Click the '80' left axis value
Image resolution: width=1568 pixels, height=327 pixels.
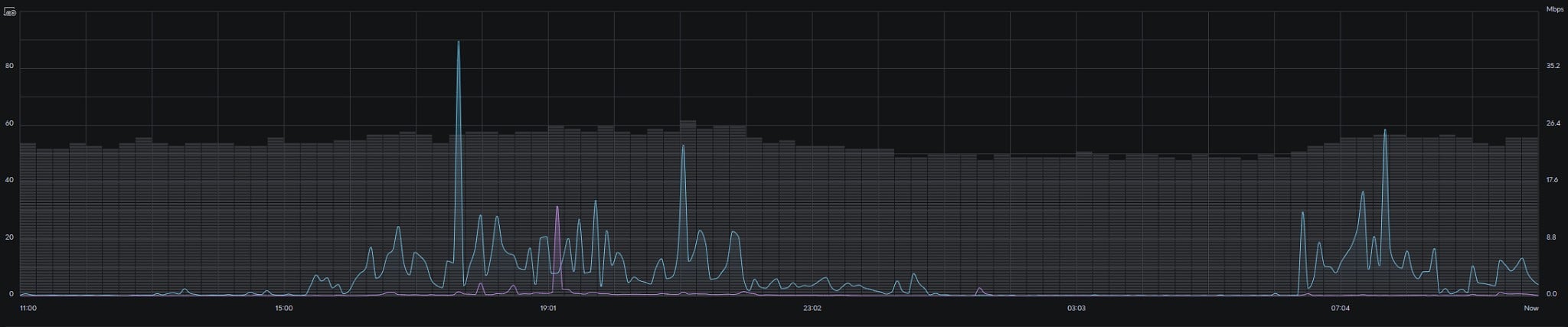coord(9,67)
